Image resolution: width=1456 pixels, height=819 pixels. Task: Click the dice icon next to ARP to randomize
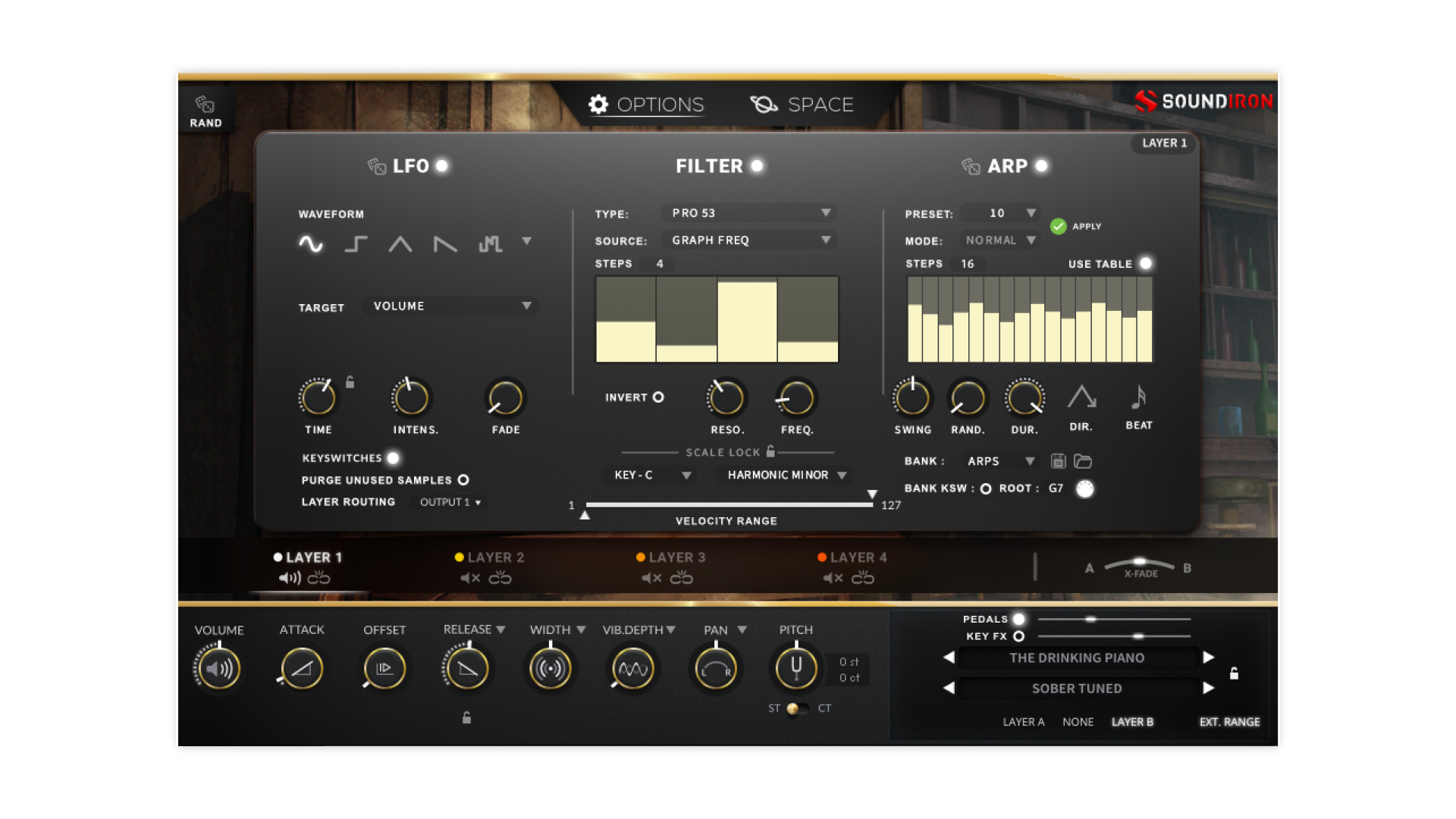(x=970, y=165)
